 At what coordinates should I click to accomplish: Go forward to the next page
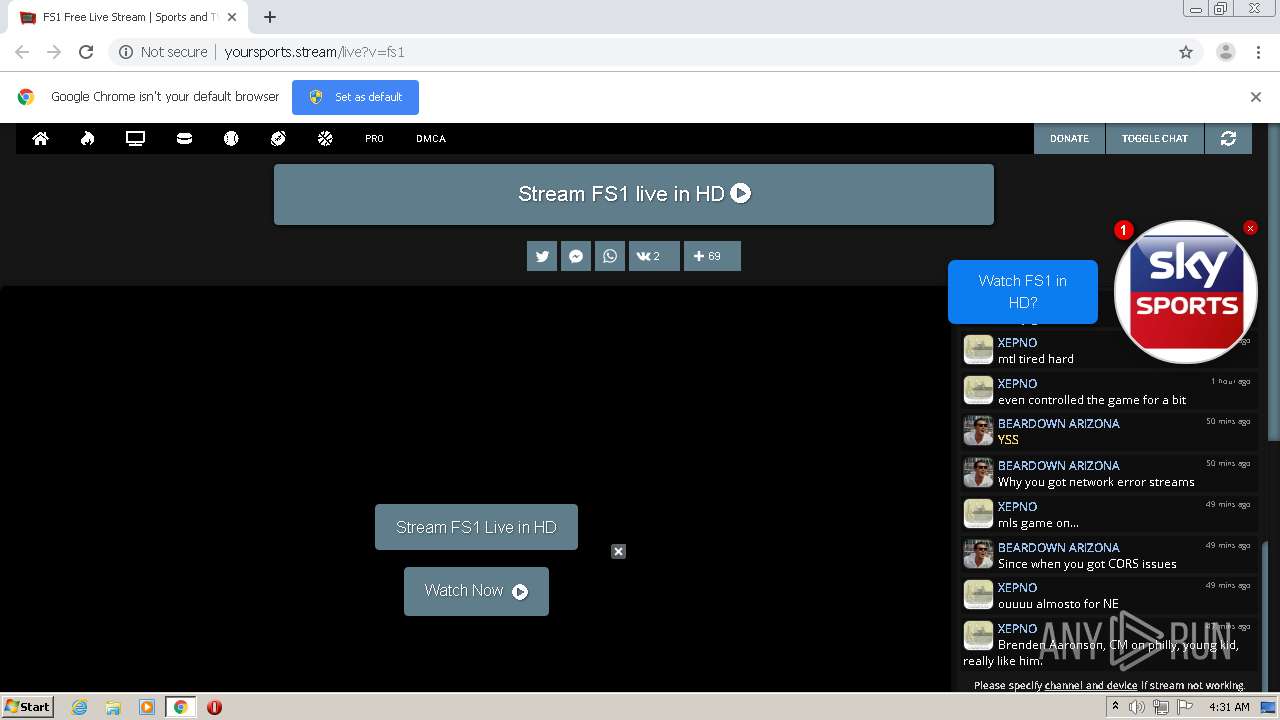pos(54,52)
